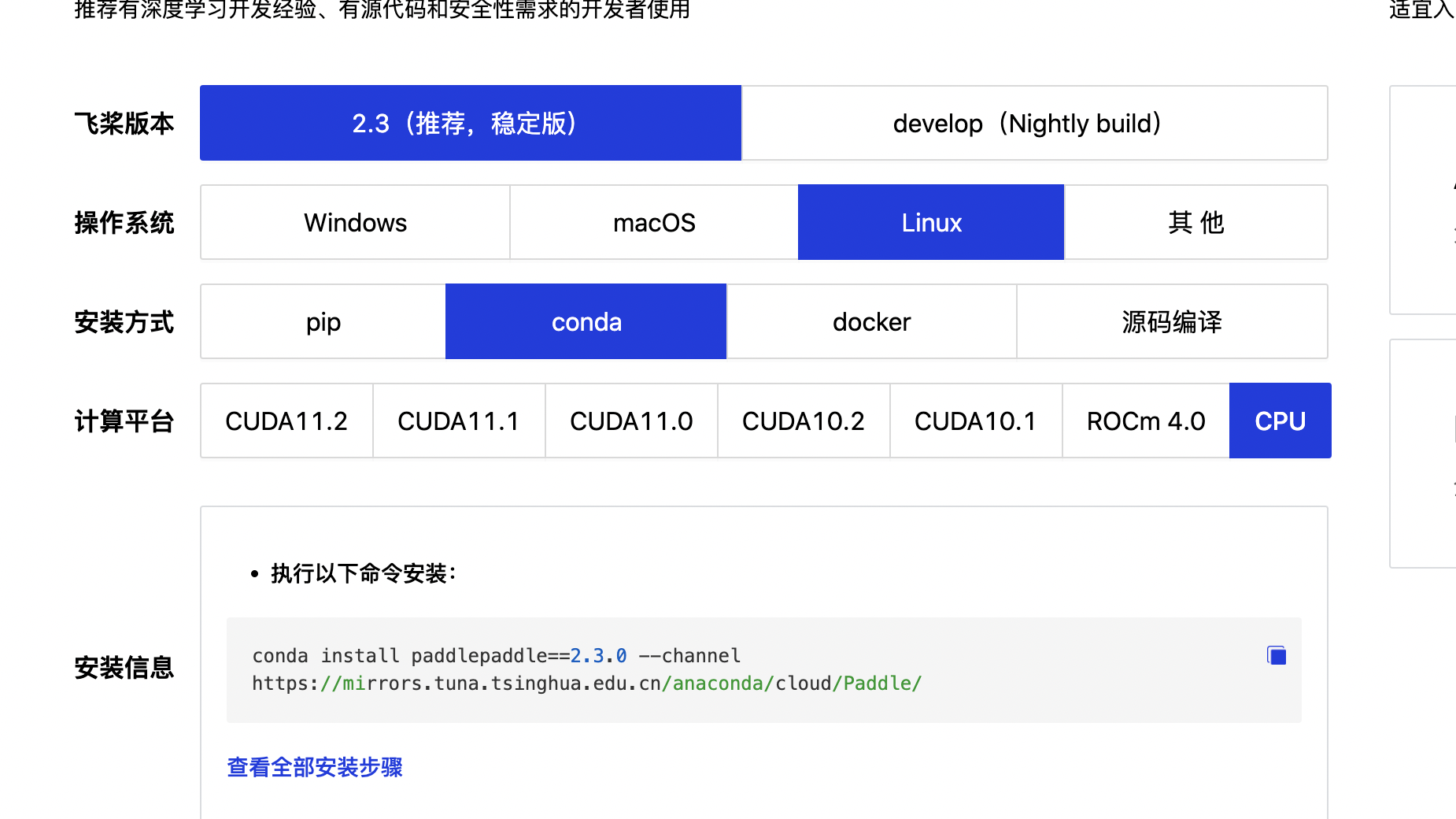Image resolution: width=1456 pixels, height=819 pixels.
Task: Keep the 2.3 stable version selected
Action: click(x=470, y=123)
